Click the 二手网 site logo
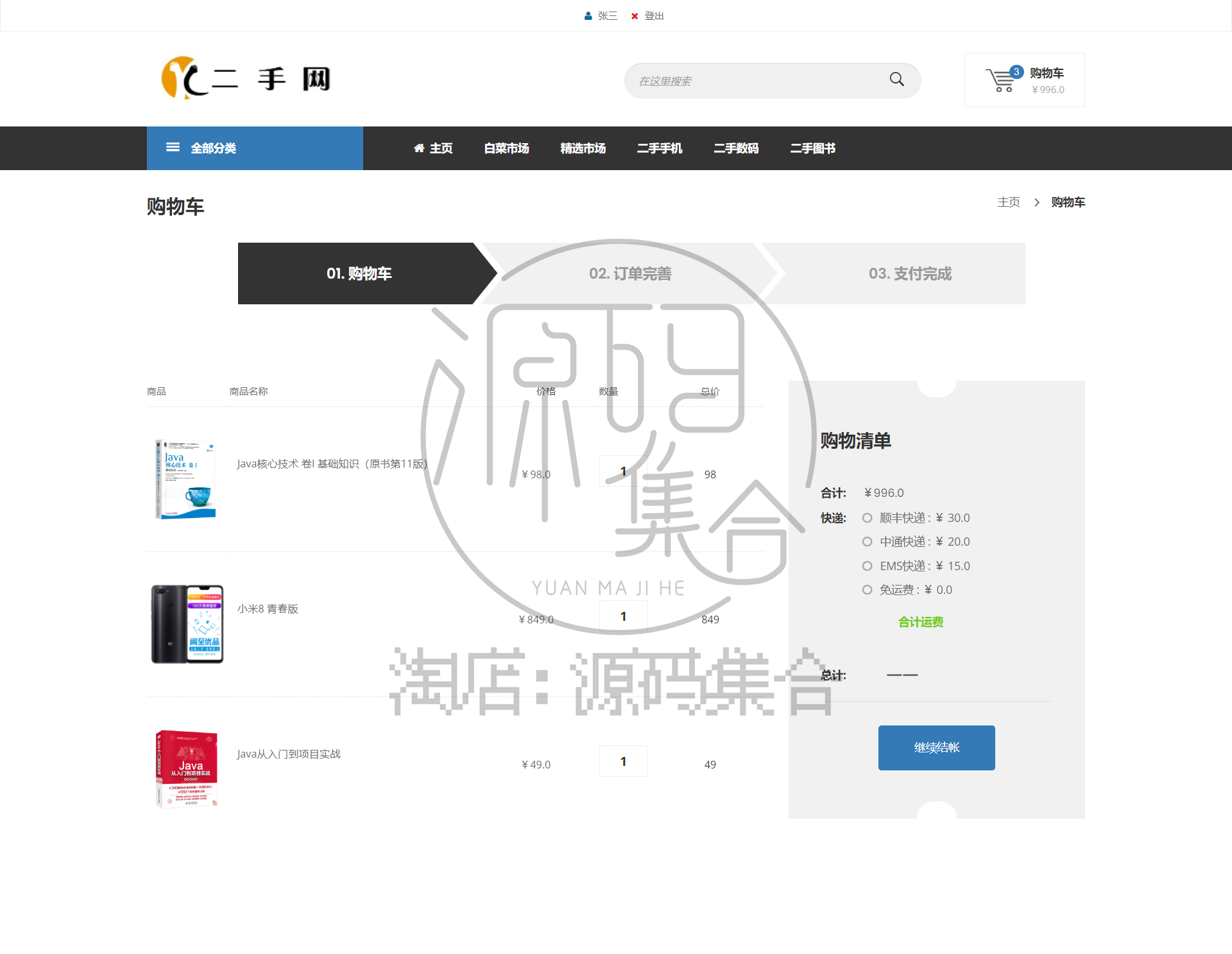 [246, 78]
